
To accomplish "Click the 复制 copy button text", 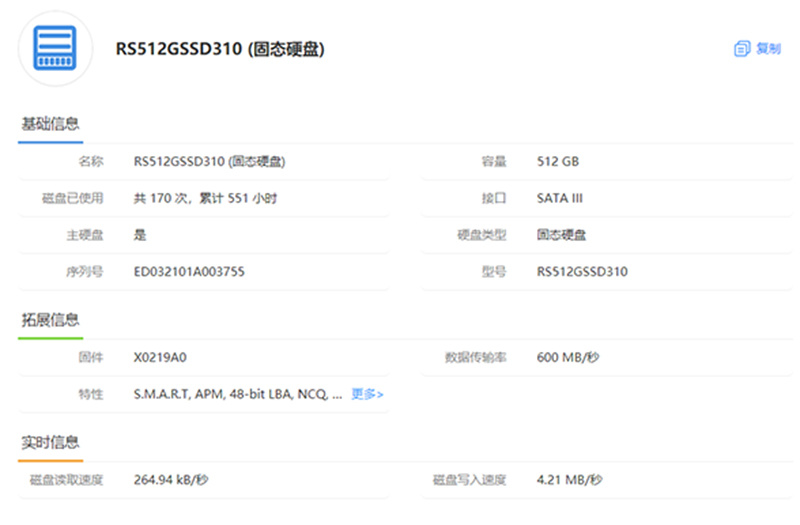I will click(x=768, y=48).
